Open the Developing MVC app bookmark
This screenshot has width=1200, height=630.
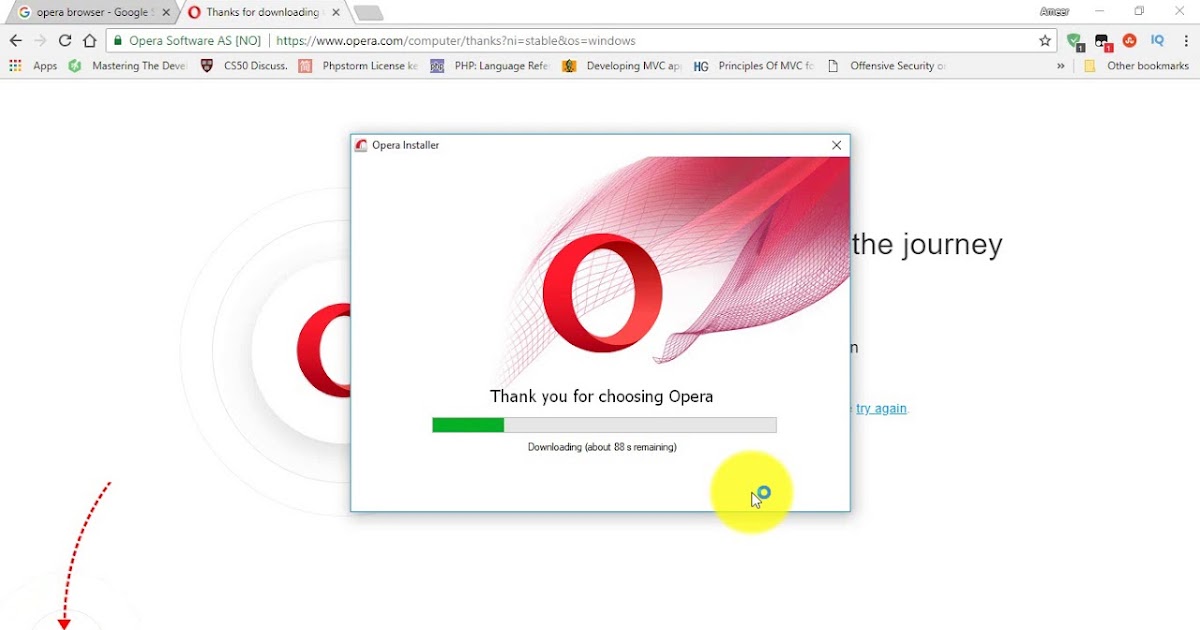click(x=622, y=66)
